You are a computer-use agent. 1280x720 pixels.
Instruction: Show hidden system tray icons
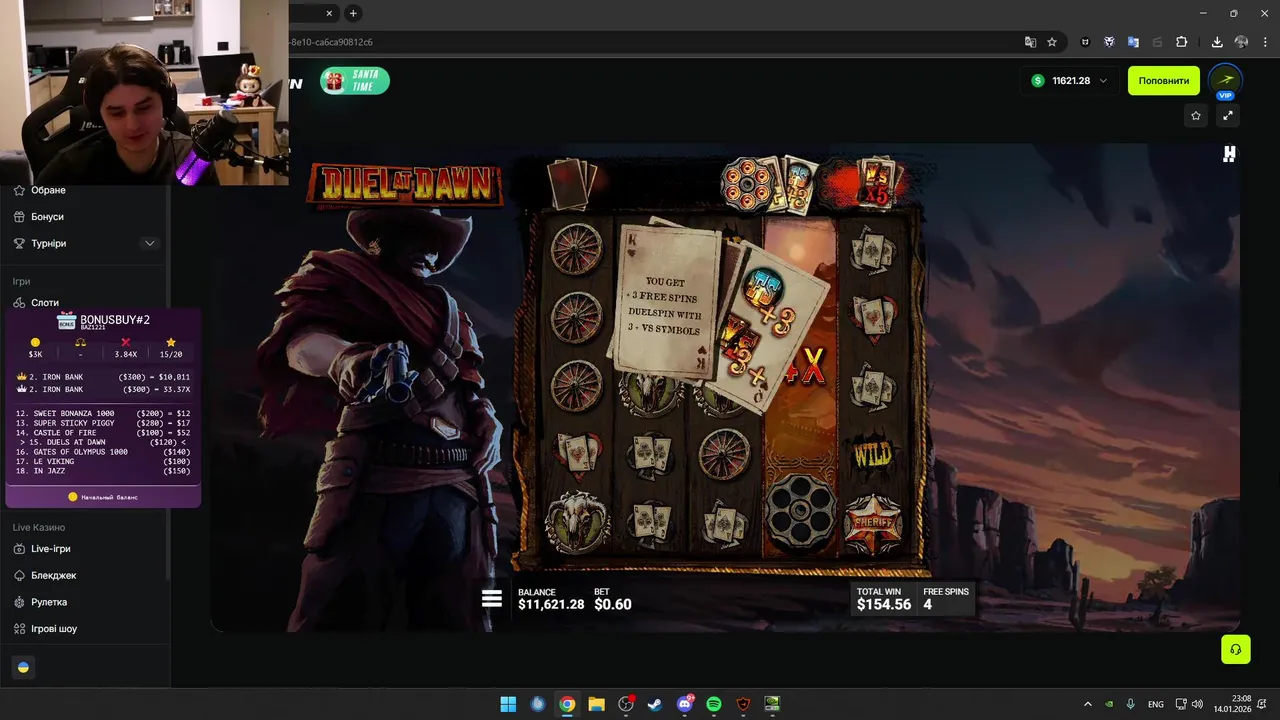point(1088,704)
